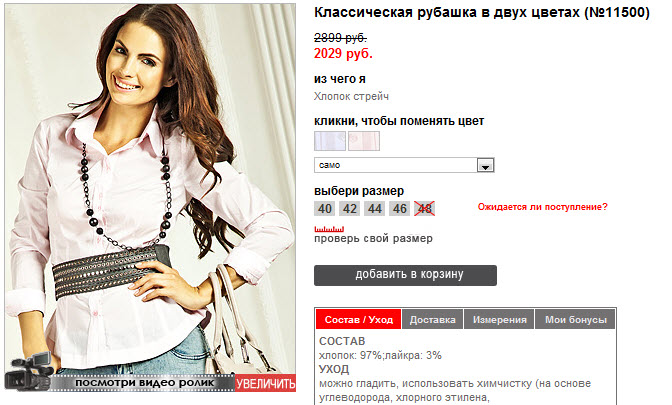Click the добавить в корзину button
The image size is (672, 405).
(405, 275)
